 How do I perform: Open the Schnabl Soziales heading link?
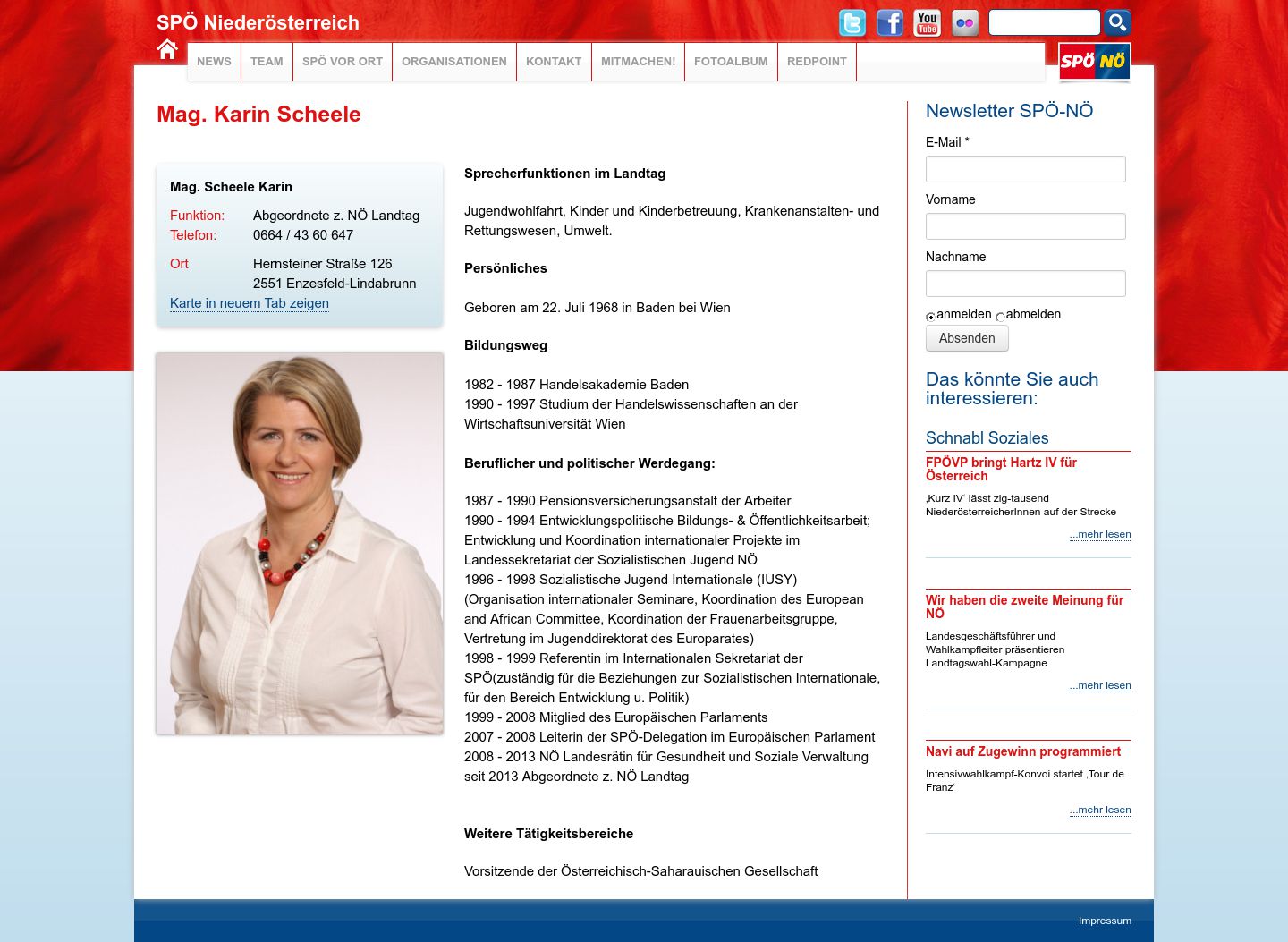987,438
